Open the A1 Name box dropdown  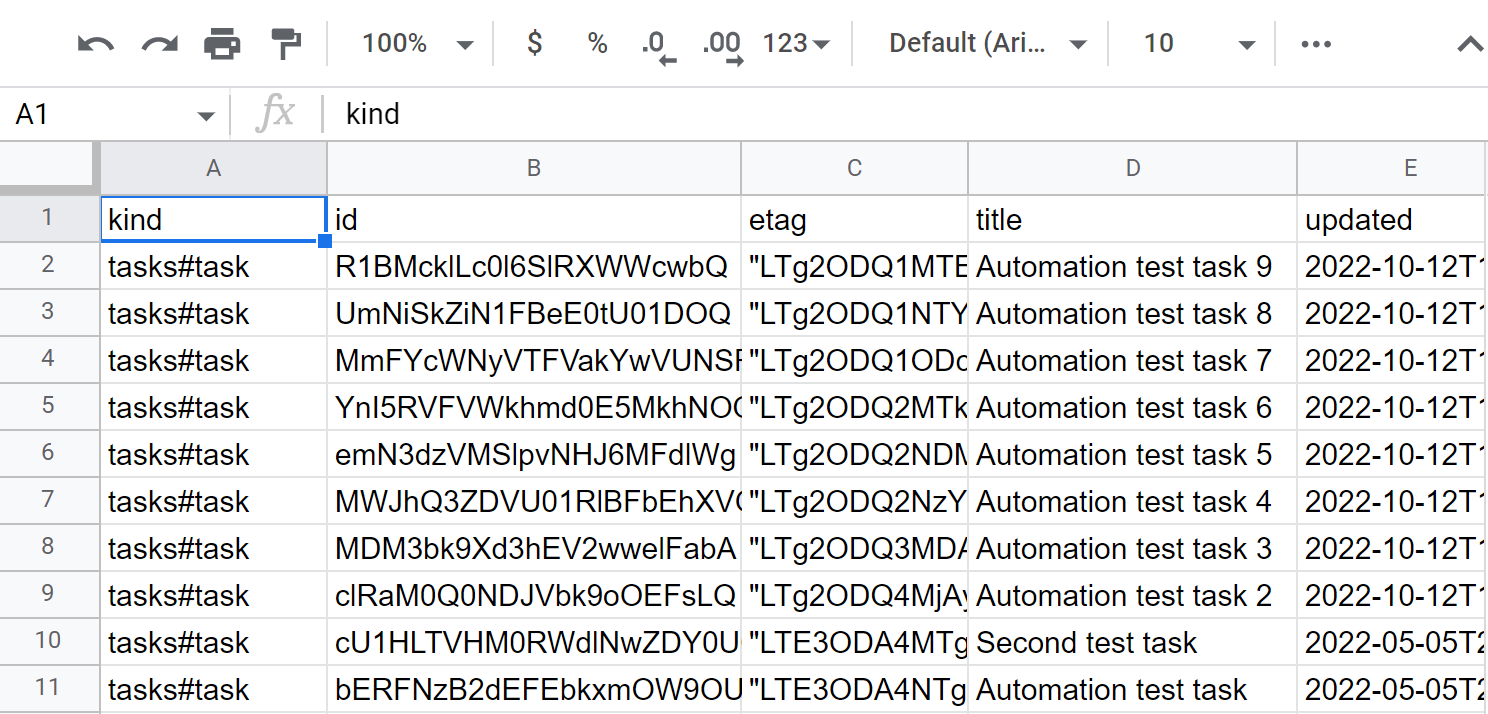click(206, 115)
